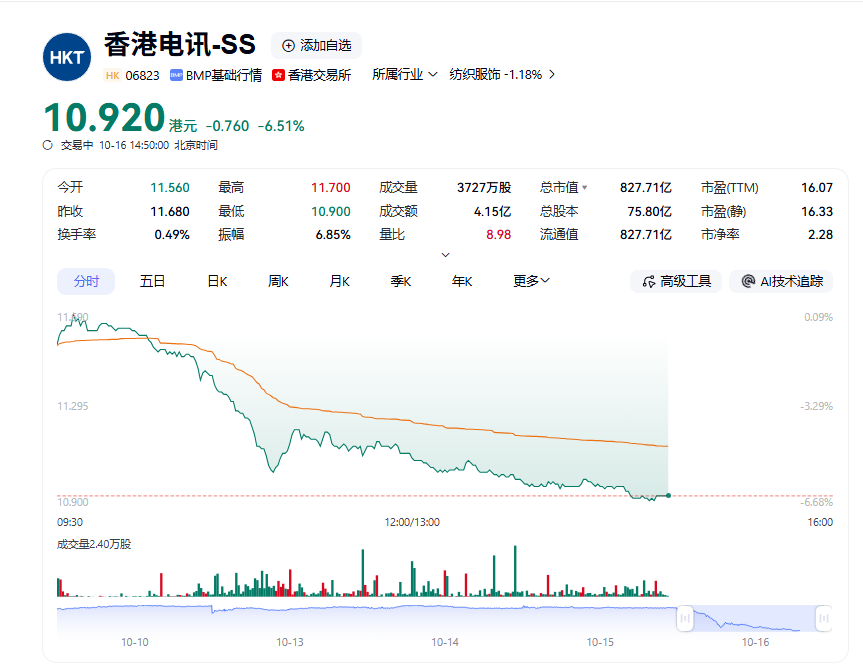Click the 流通值 value 827.71亿
The width and height of the screenshot is (863, 669).
(x=646, y=235)
